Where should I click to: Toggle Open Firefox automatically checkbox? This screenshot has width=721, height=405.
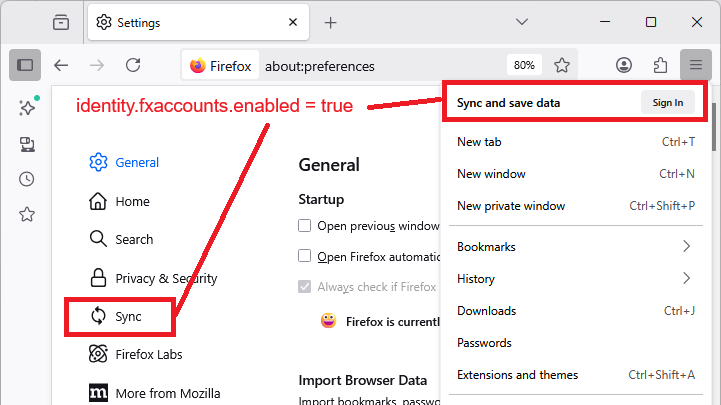[305, 256]
